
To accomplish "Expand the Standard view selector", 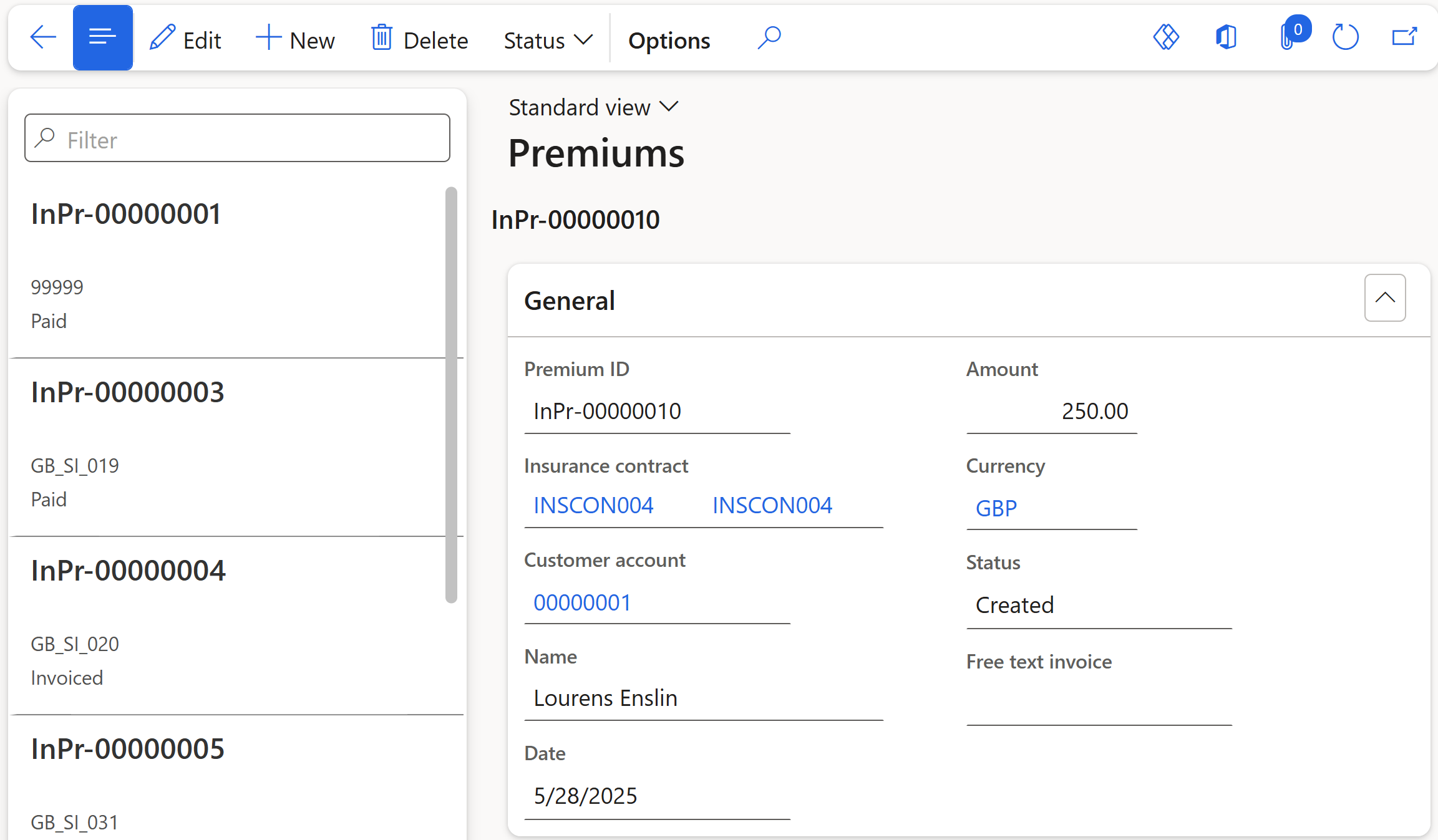I will (x=593, y=107).
